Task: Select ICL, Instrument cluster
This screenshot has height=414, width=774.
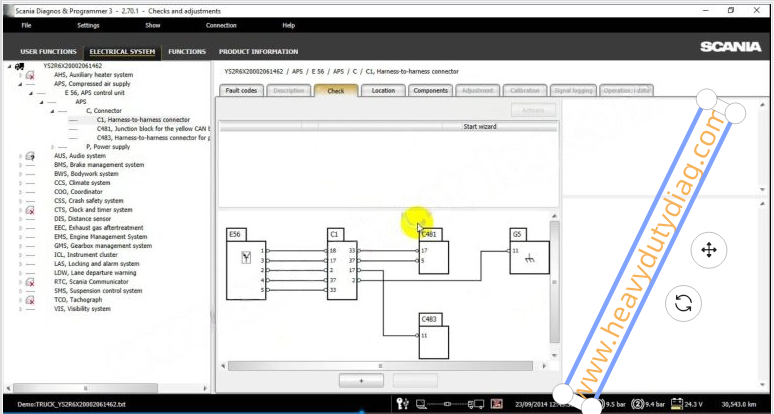Action: (x=86, y=255)
